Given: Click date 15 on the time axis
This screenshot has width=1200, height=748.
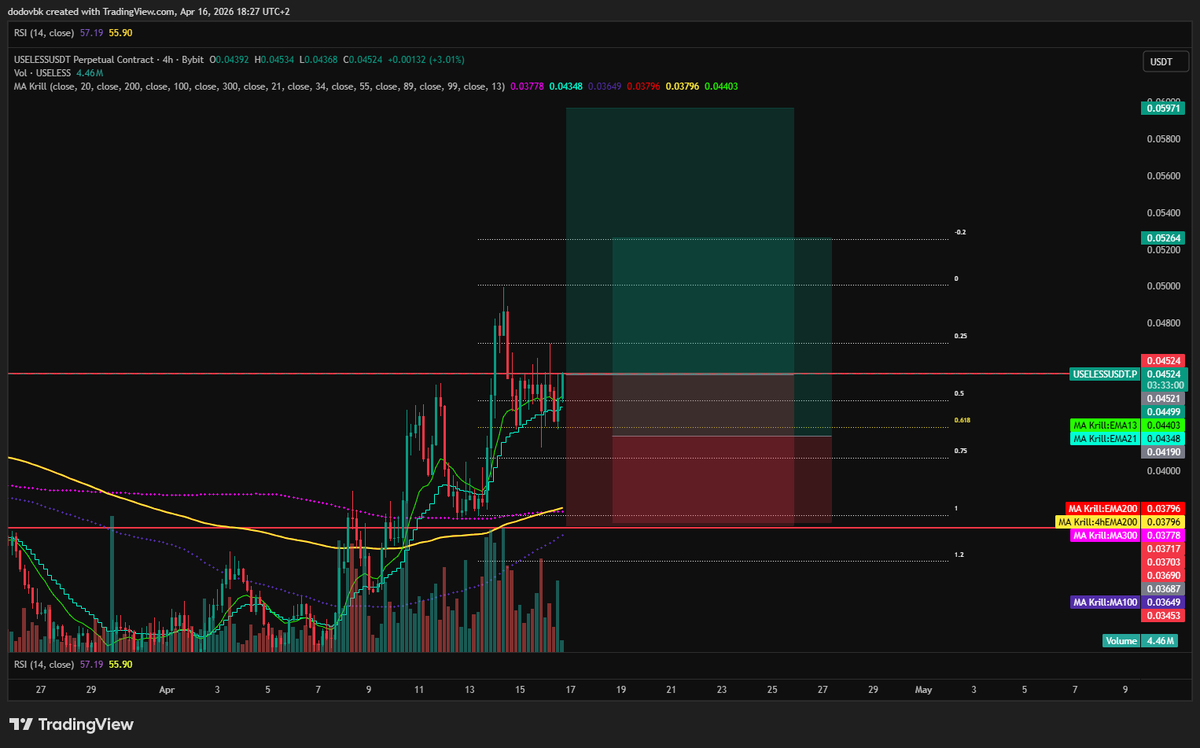Looking at the screenshot, I should (x=520, y=689).
